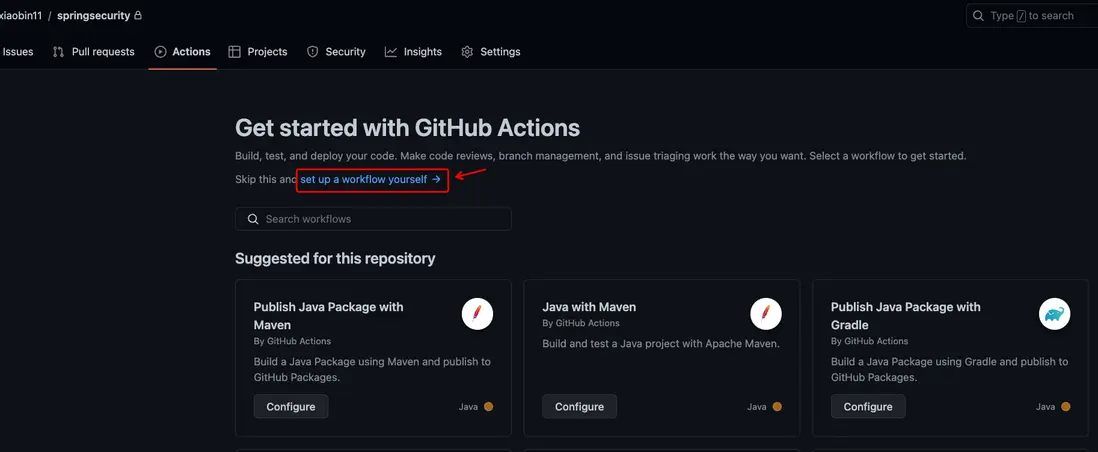1098x452 pixels.
Task: Open the Issues tab
Action: click(18, 52)
